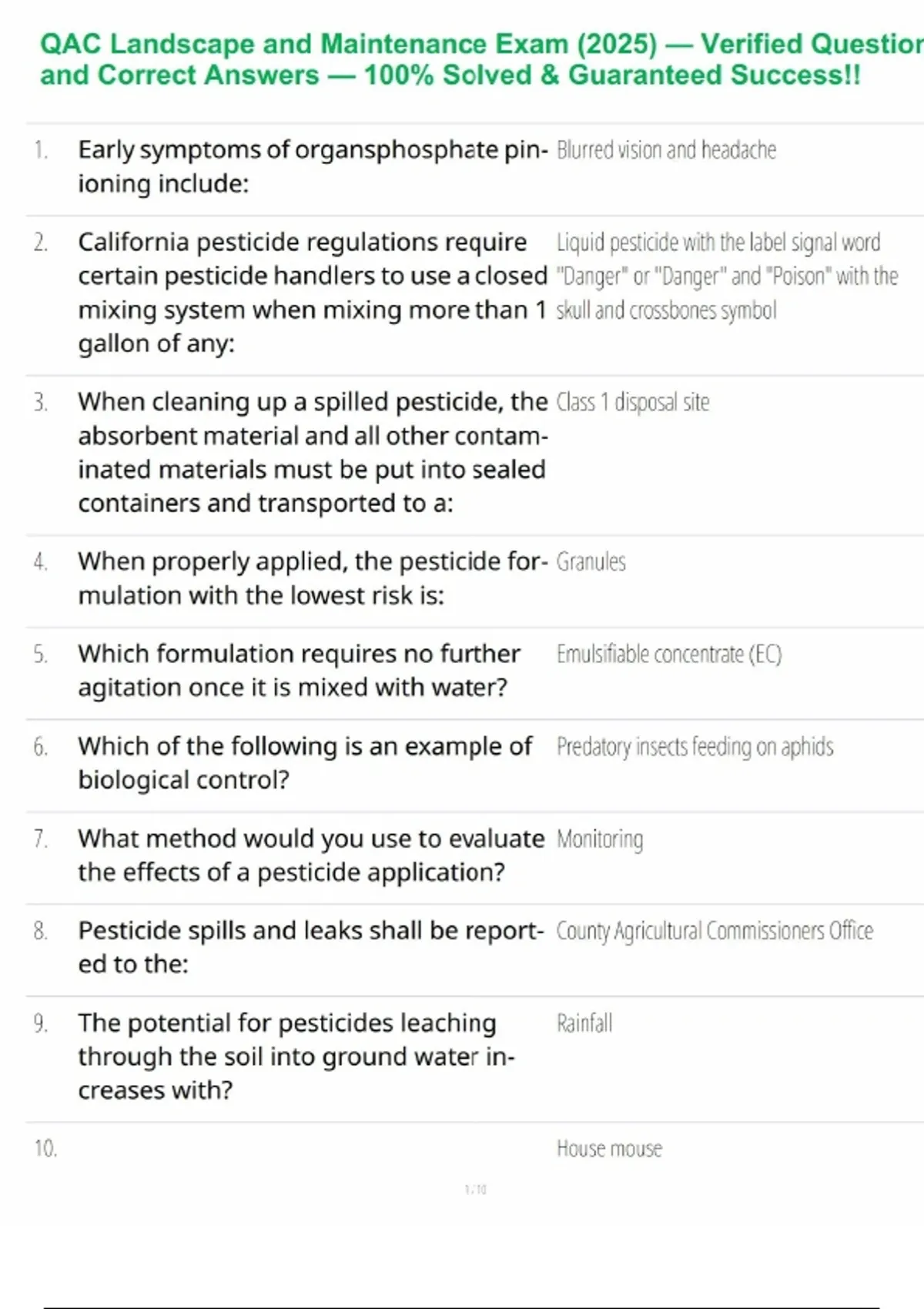The width and height of the screenshot is (924, 1309).
Task: Click the lowest risk formulation question
Action: click(312, 578)
